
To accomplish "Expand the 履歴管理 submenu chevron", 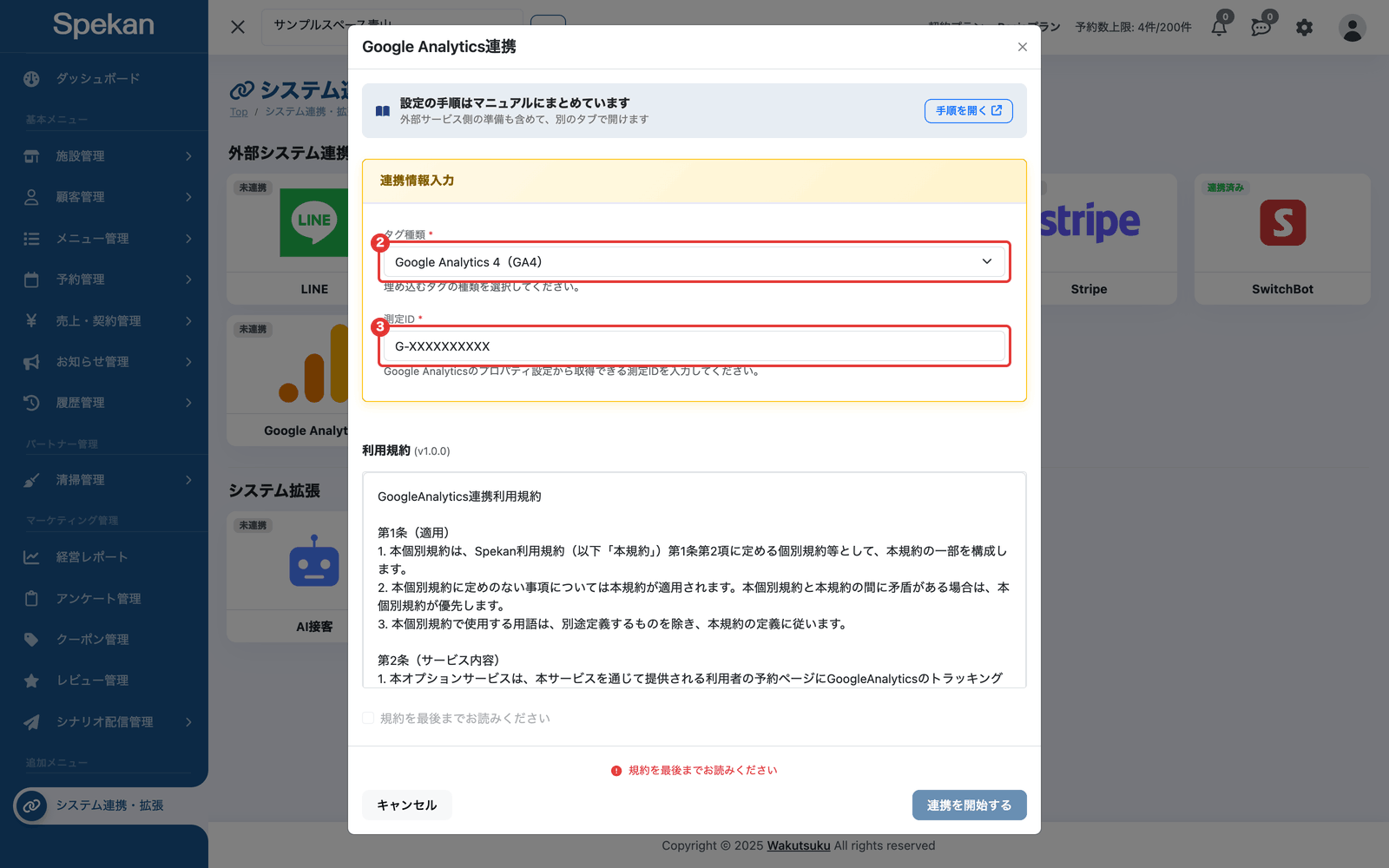I will pos(188,403).
